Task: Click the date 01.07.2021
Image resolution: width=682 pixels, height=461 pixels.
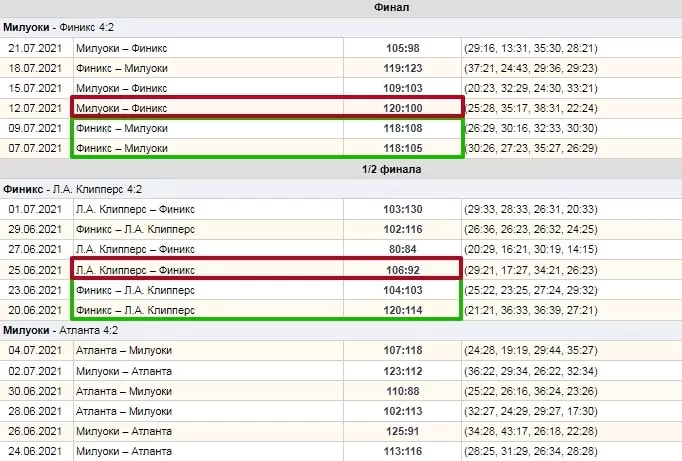Action: pyautogui.click(x=35, y=209)
